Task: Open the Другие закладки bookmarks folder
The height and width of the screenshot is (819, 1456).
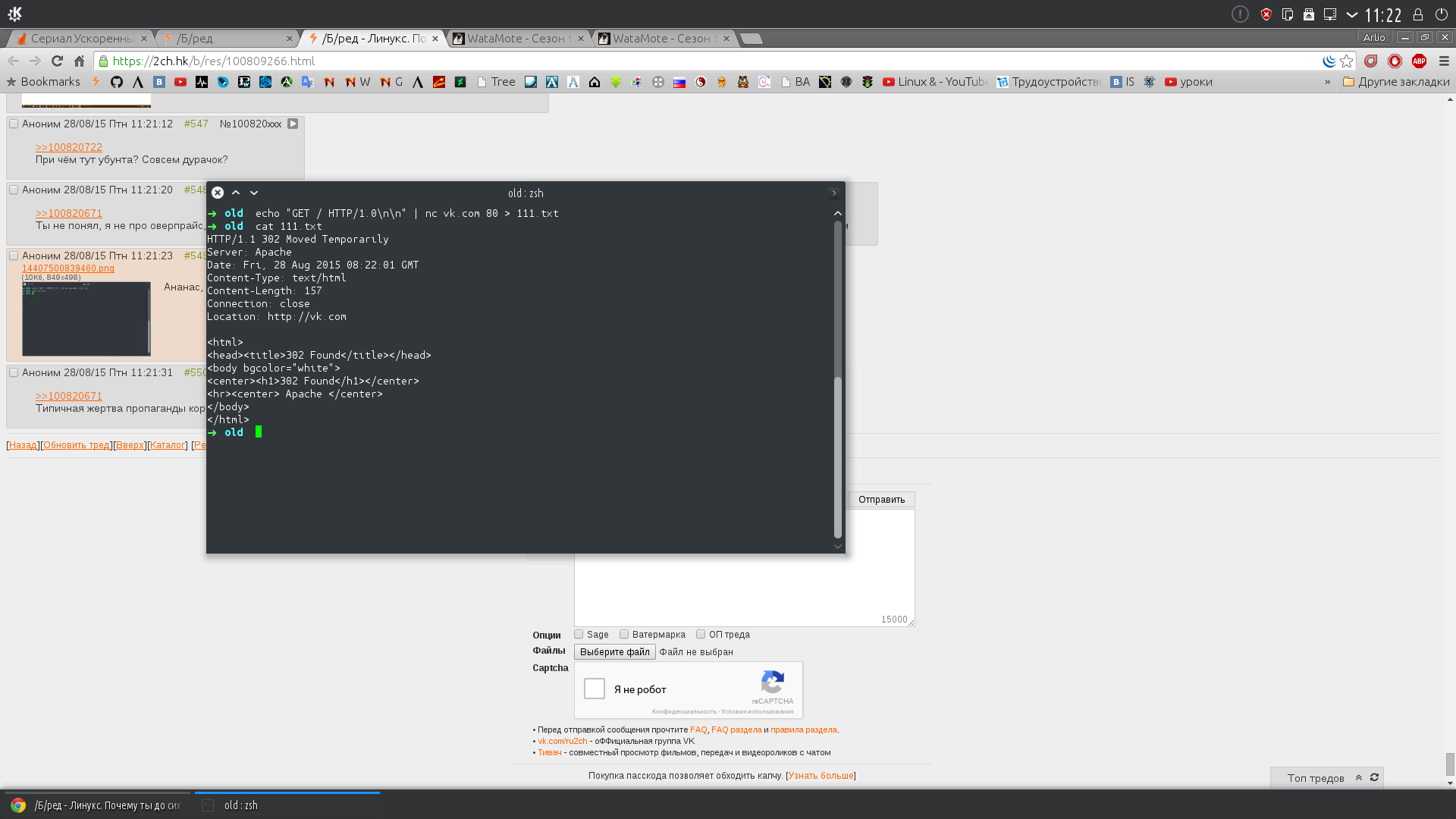Action: (1396, 82)
